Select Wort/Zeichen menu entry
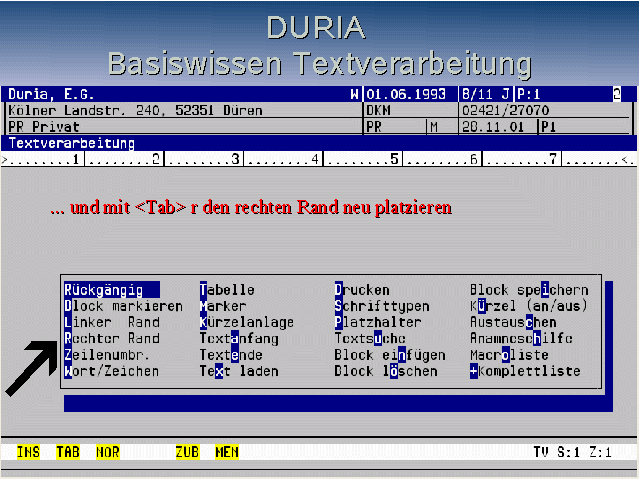Screen dimensions: 640x480 pos(111,371)
